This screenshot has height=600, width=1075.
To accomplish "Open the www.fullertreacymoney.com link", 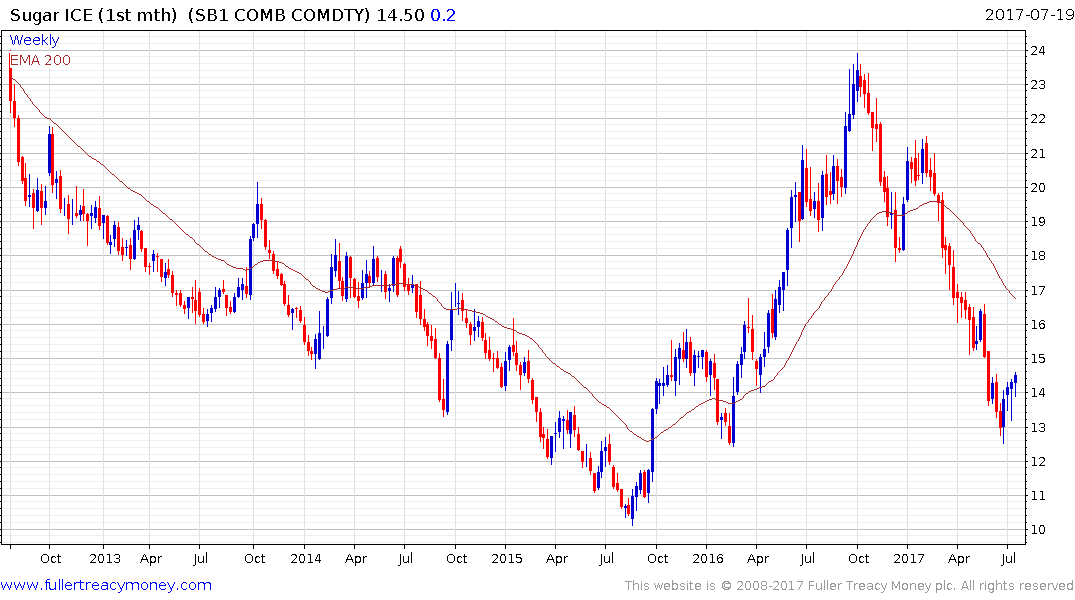I will [106, 585].
